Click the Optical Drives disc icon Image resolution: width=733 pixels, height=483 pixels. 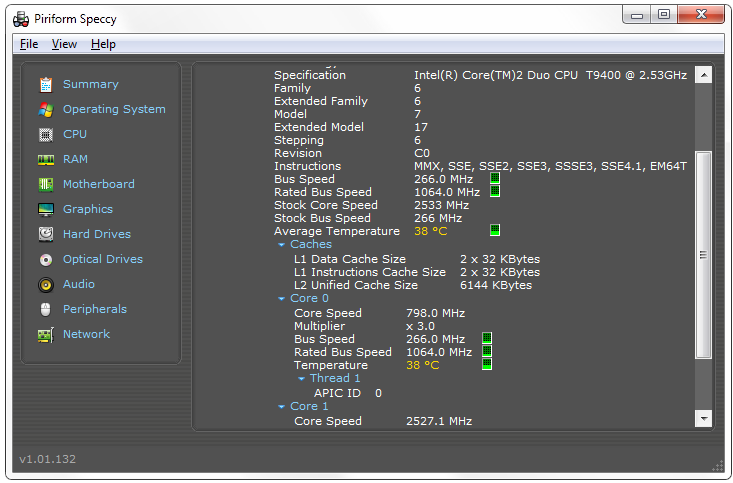coord(46,260)
